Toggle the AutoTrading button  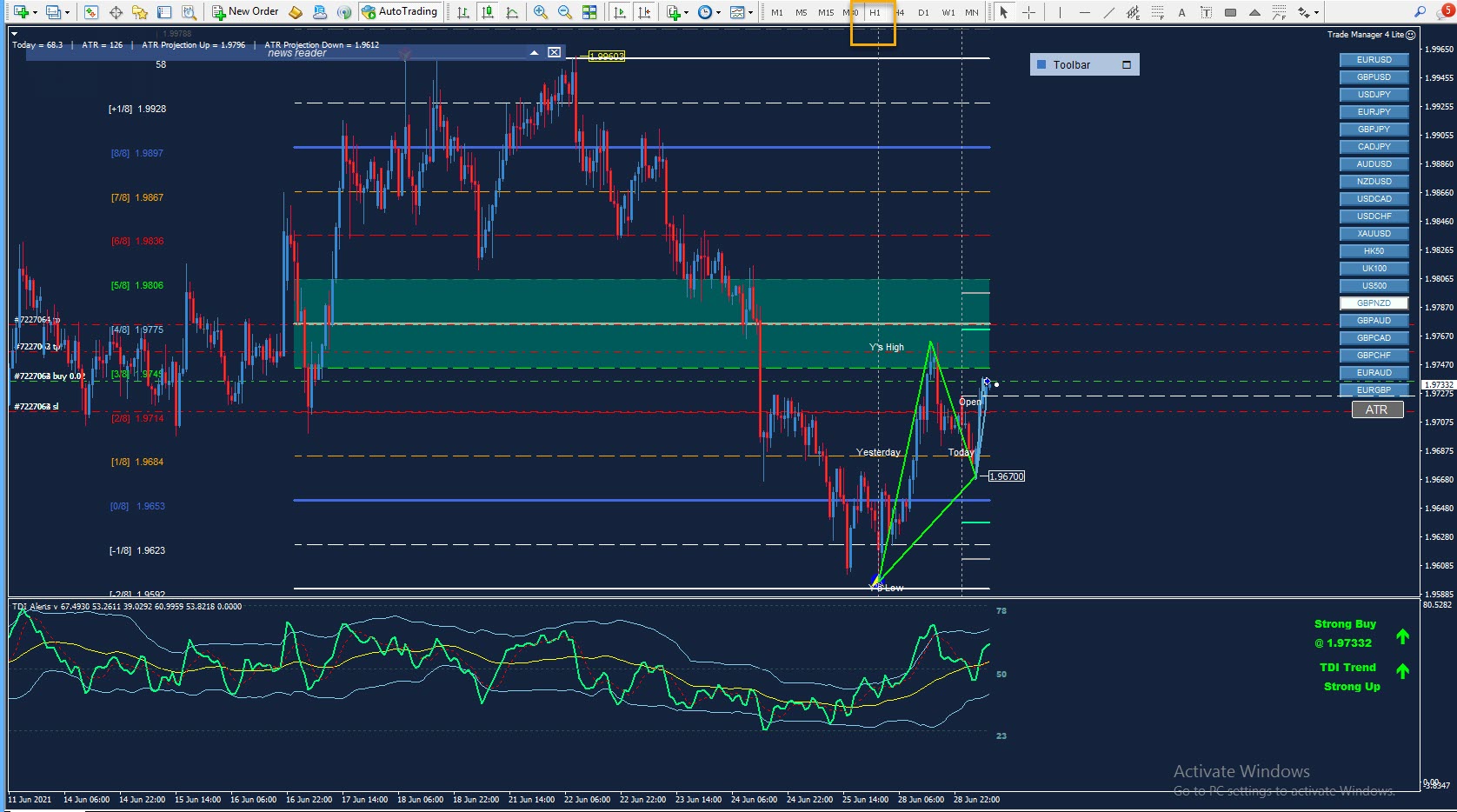(x=399, y=12)
